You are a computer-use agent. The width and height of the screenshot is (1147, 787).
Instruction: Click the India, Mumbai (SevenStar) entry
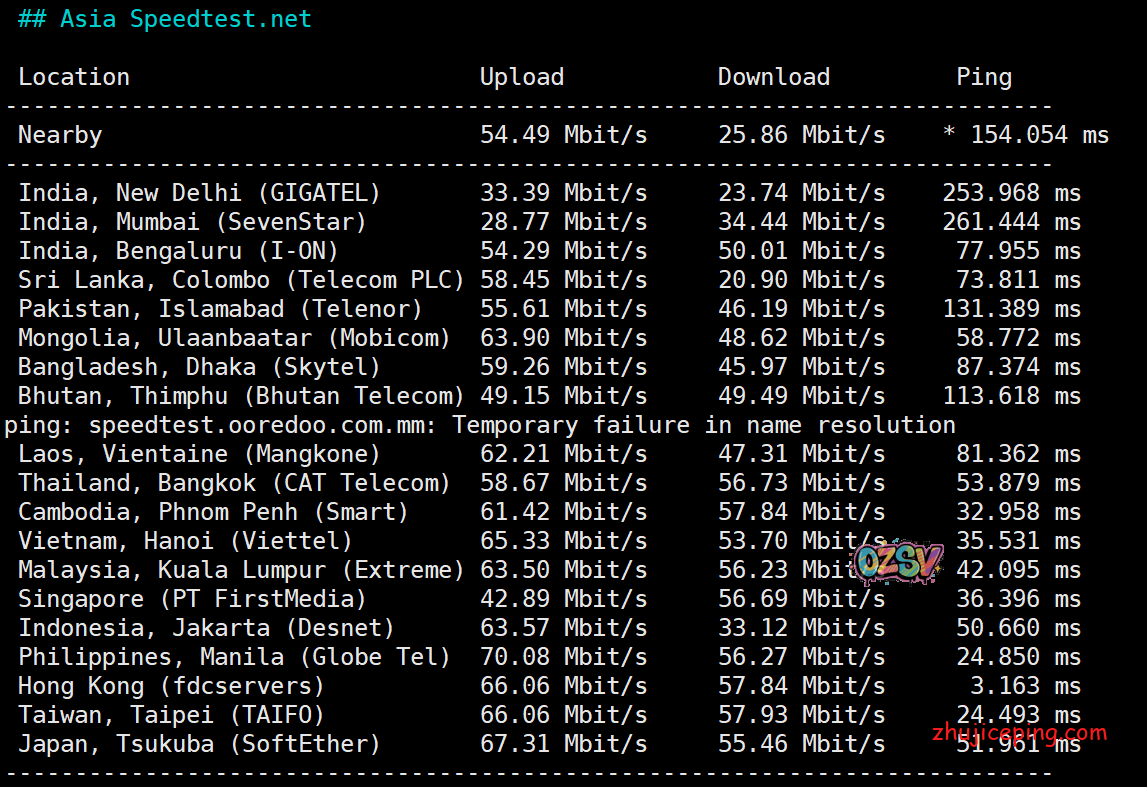(x=192, y=222)
